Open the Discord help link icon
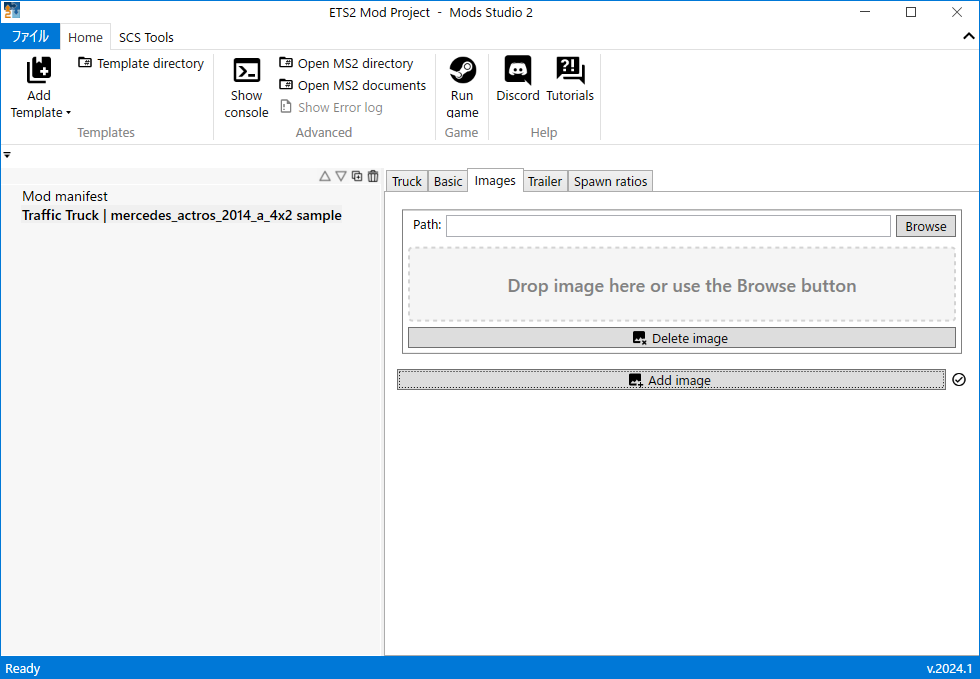Viewport: 980px width, 679px height. tap(518, 70)
